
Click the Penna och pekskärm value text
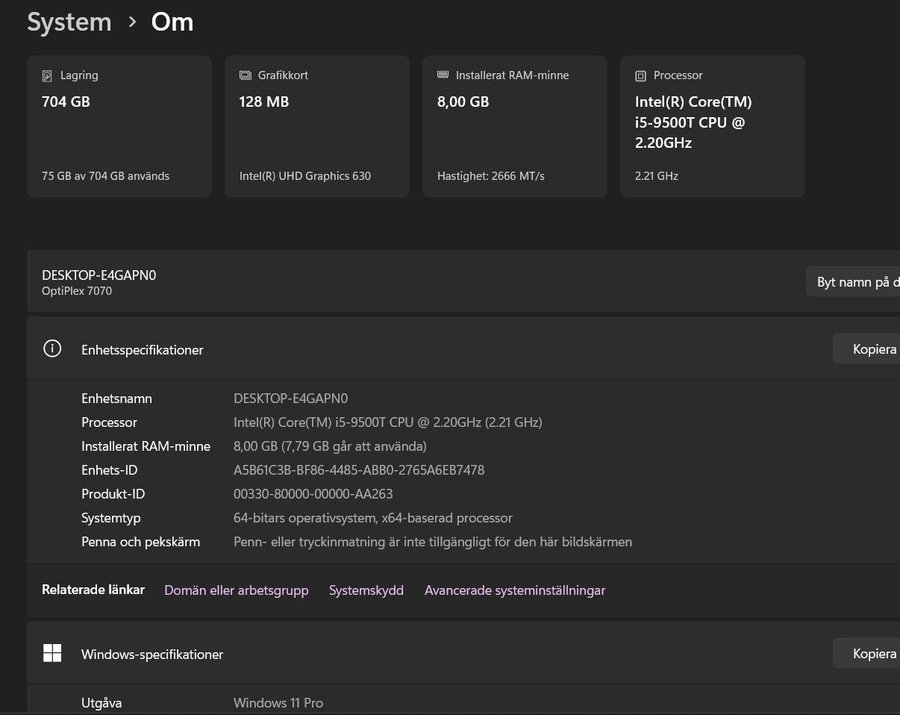click(x=433, y=542)
